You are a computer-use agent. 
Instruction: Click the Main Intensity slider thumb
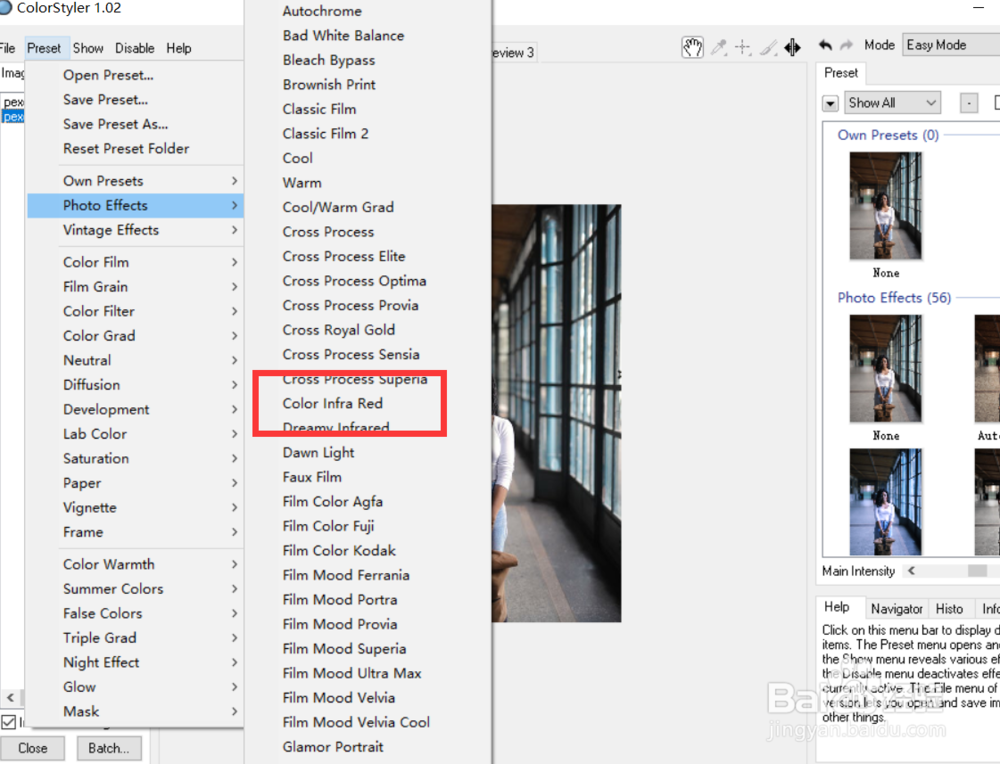tap(977, 571)
